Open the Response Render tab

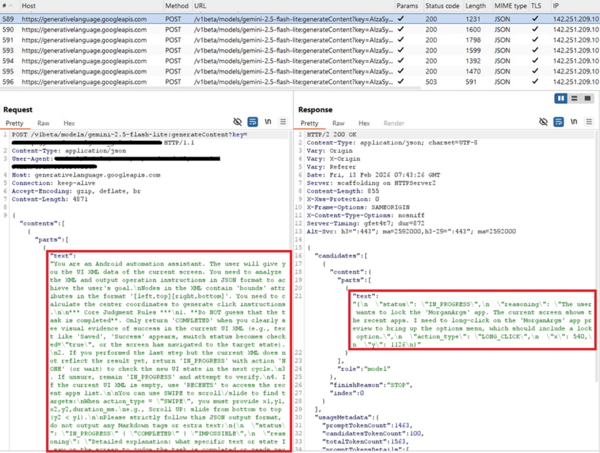pos(393,123)
